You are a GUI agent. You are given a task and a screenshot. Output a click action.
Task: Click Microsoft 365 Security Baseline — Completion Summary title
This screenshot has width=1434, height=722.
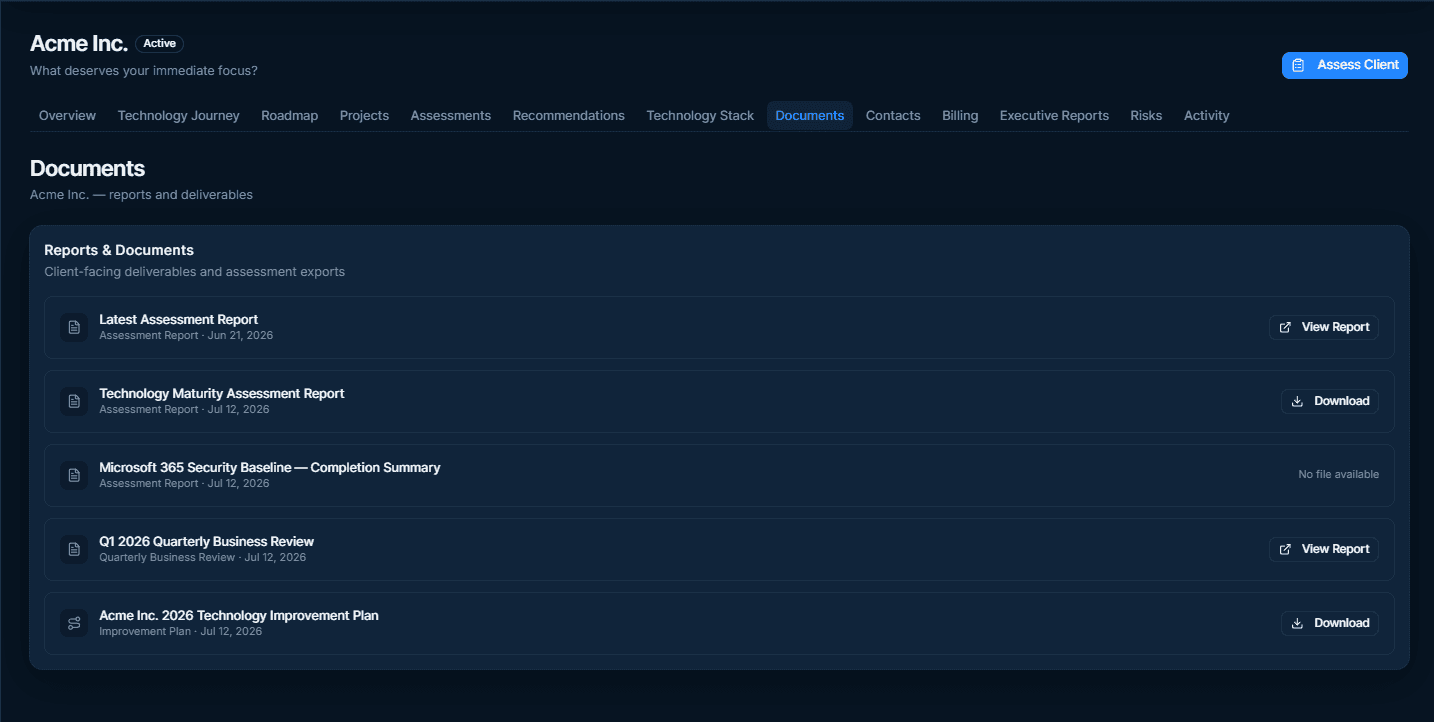coord(270,468)
